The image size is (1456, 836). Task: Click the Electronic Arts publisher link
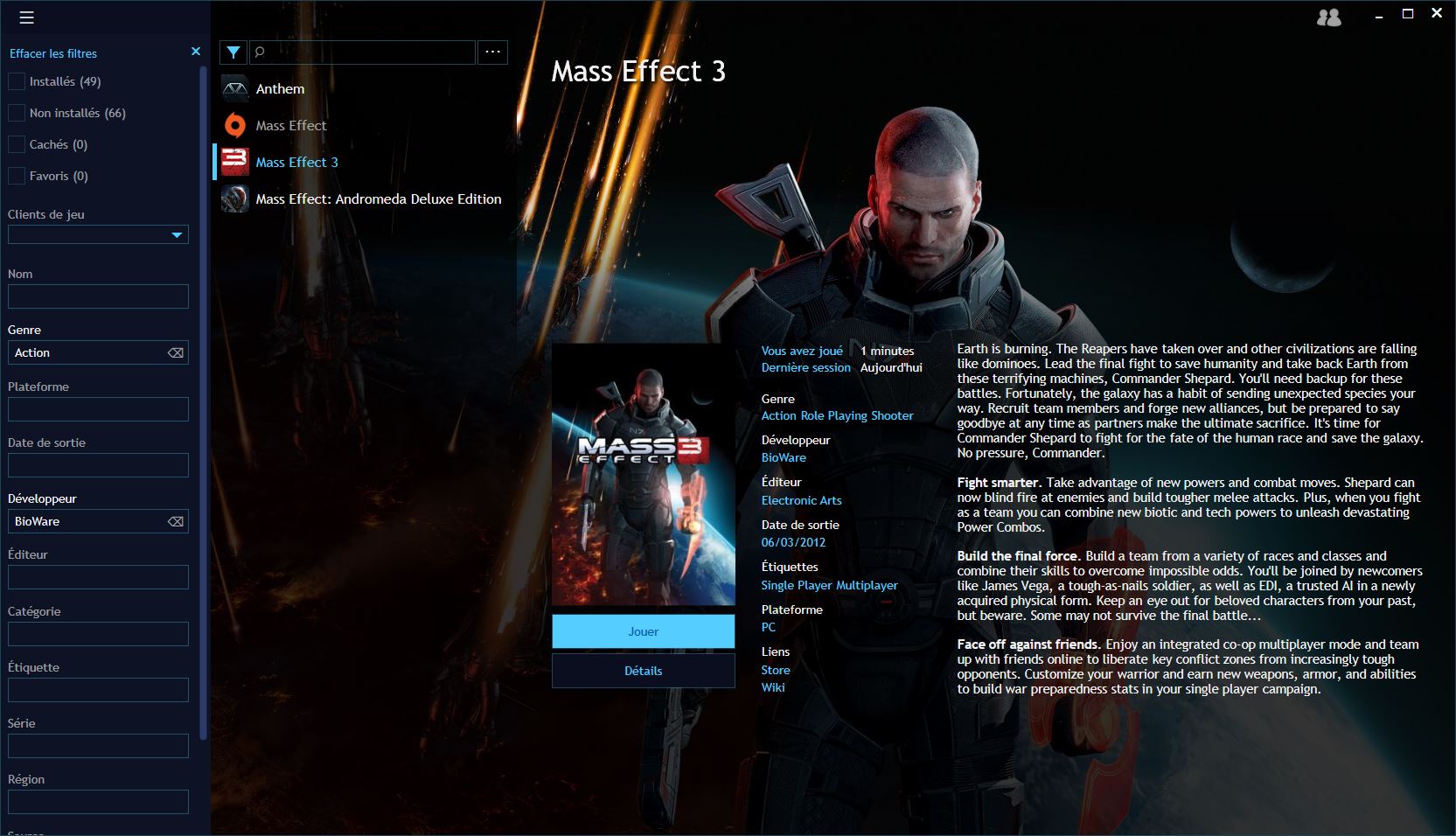[x=801, y=500]
